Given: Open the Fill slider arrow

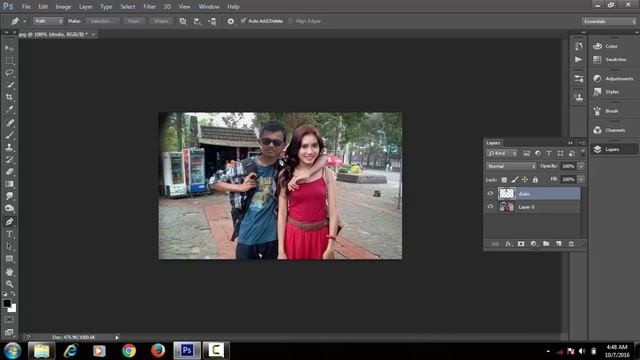Looking at the screenshot, I should coord(581,179).
